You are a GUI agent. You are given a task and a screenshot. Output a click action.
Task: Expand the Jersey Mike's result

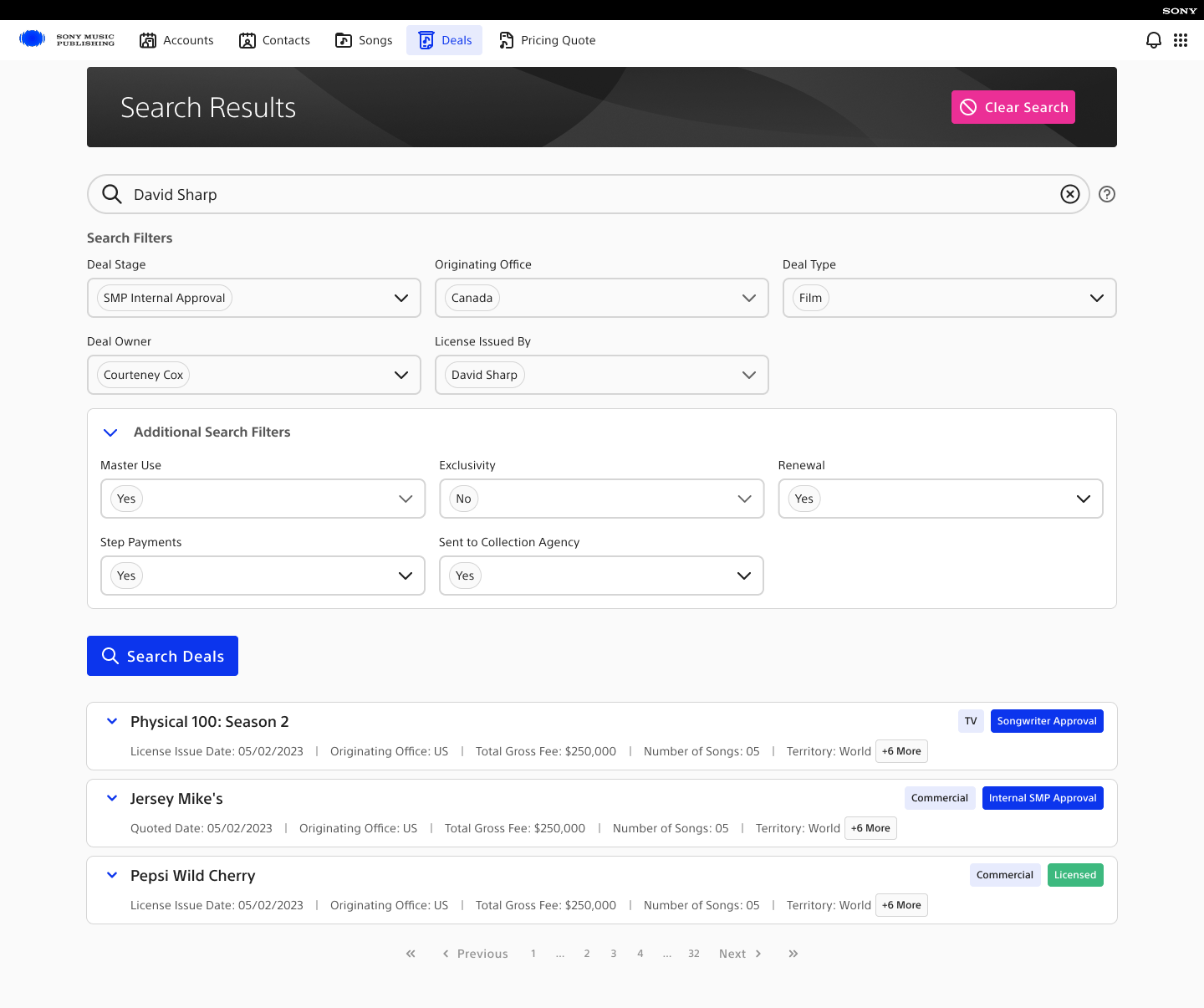pos(112,798)
